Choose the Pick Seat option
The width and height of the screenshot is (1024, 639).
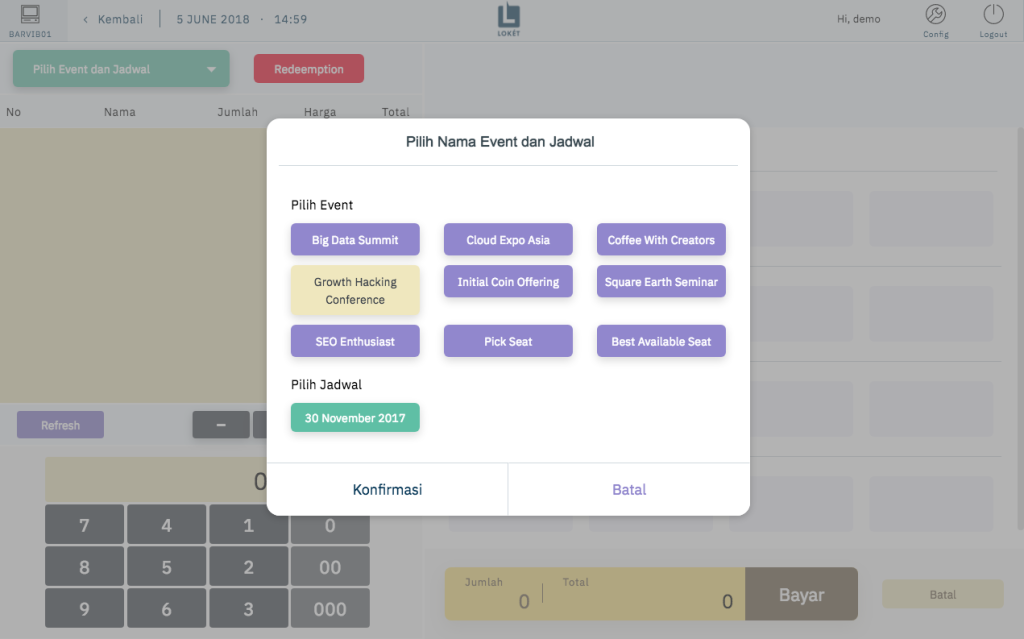click(508, 341)
